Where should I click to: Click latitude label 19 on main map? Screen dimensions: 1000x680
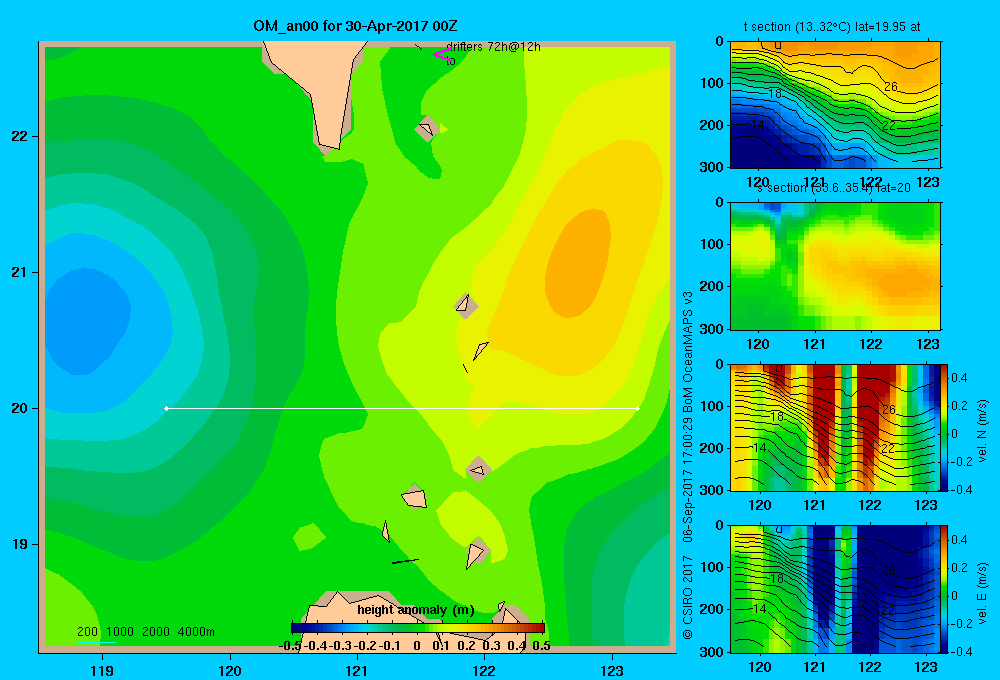pos(19,544)
